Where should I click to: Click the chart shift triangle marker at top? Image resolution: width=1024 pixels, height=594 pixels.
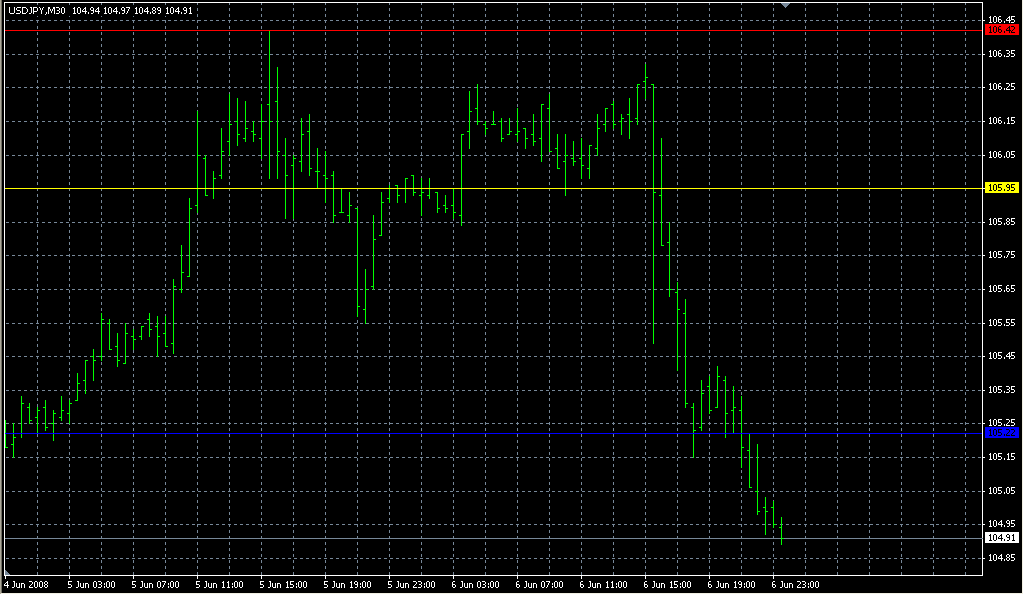point(787,5)
